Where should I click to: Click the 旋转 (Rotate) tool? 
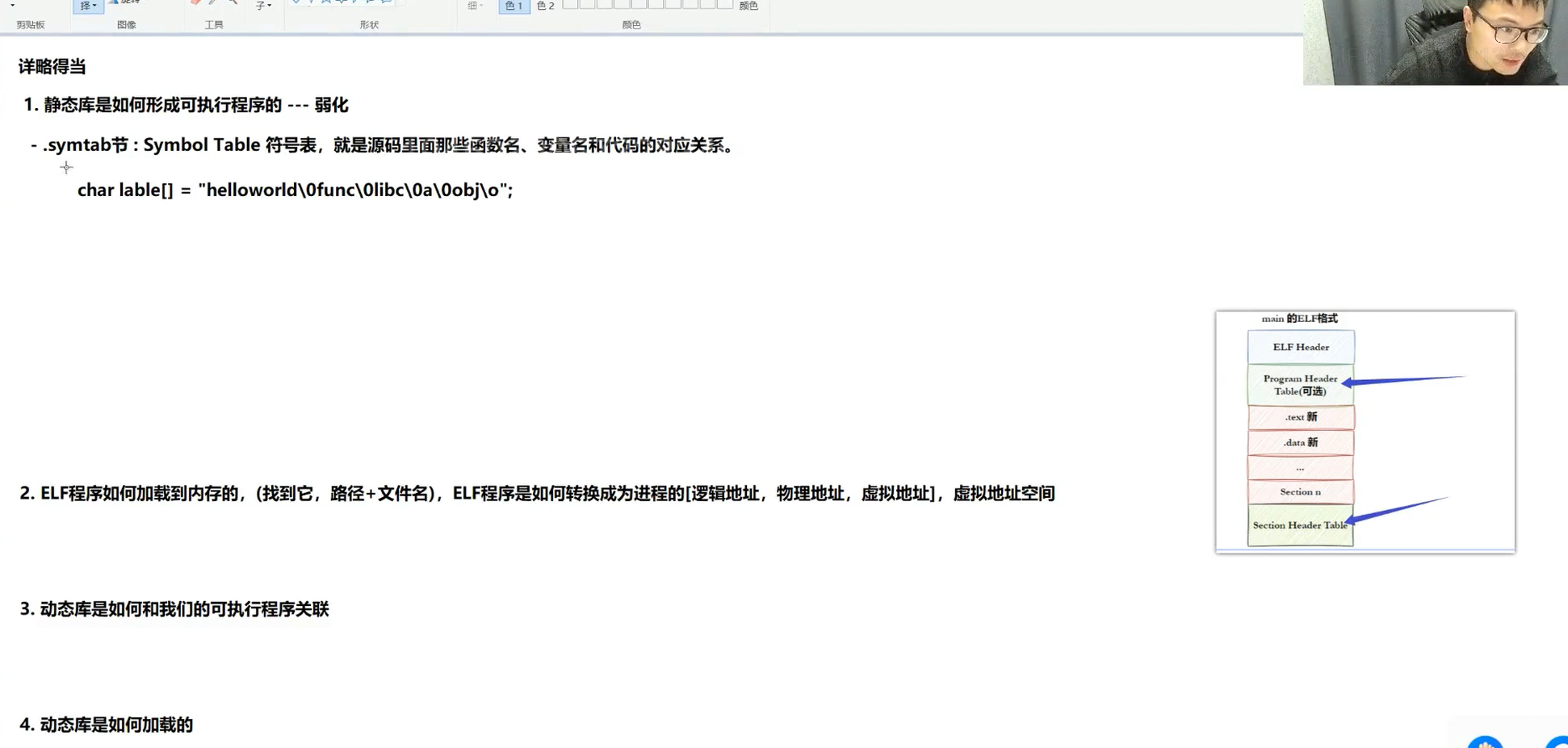[126, 2]
